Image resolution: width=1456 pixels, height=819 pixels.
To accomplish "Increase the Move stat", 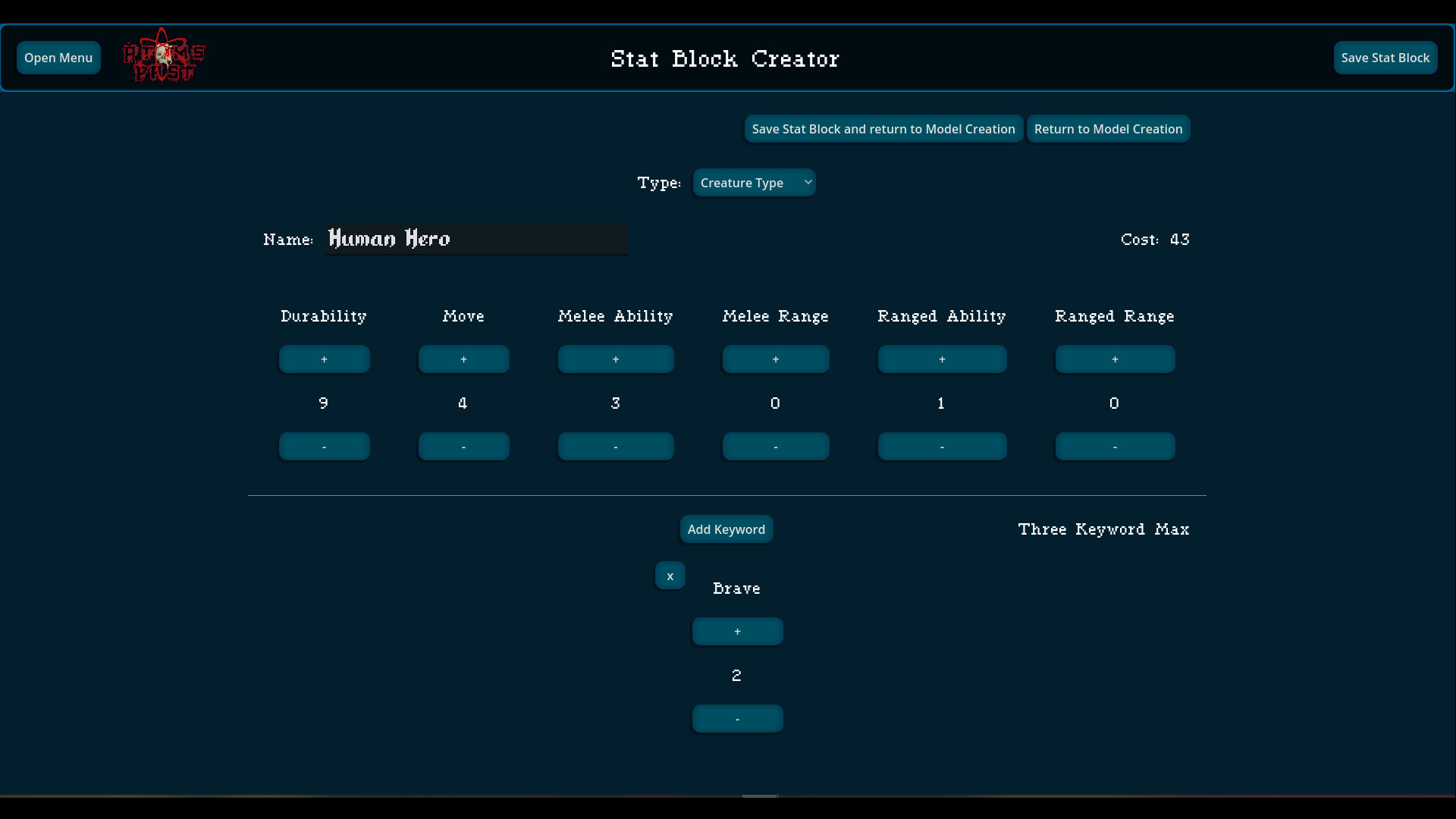I will pyautogui.click(x=463, y=359).
